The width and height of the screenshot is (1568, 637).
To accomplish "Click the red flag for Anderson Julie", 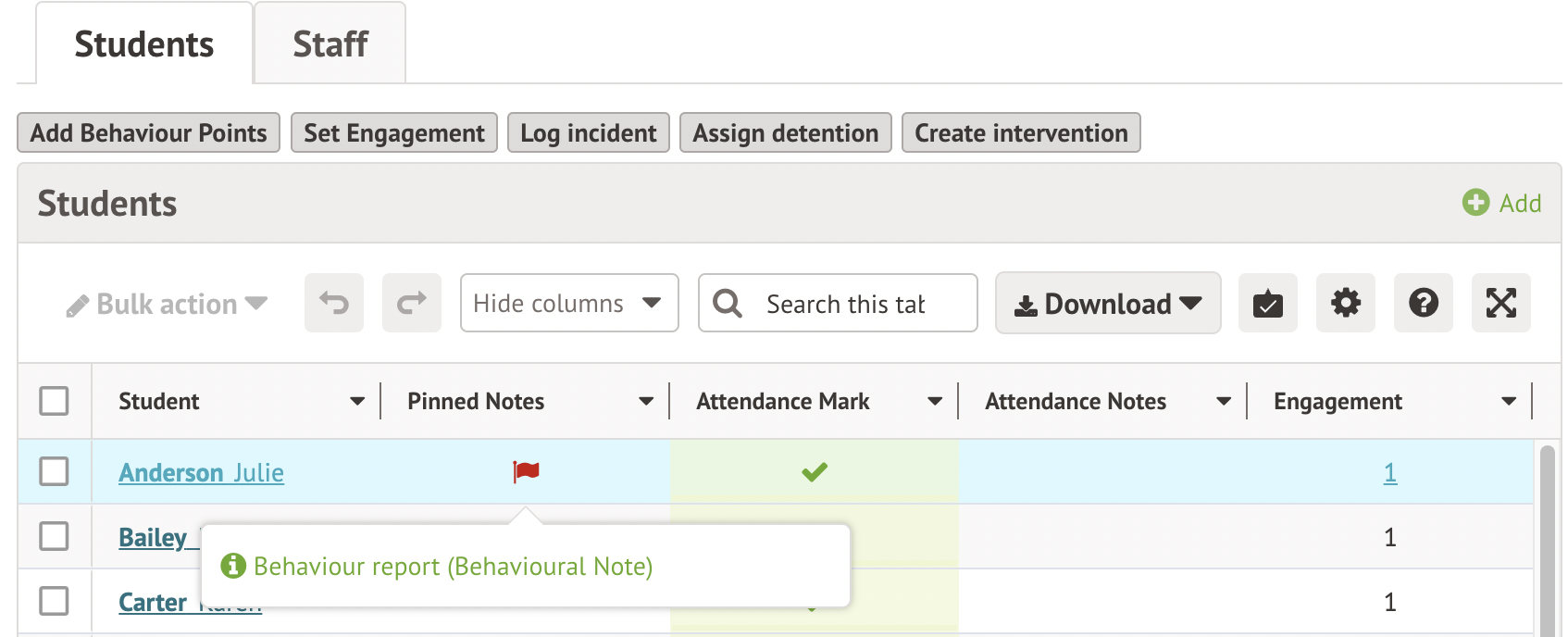I will (x=526, y=472).
